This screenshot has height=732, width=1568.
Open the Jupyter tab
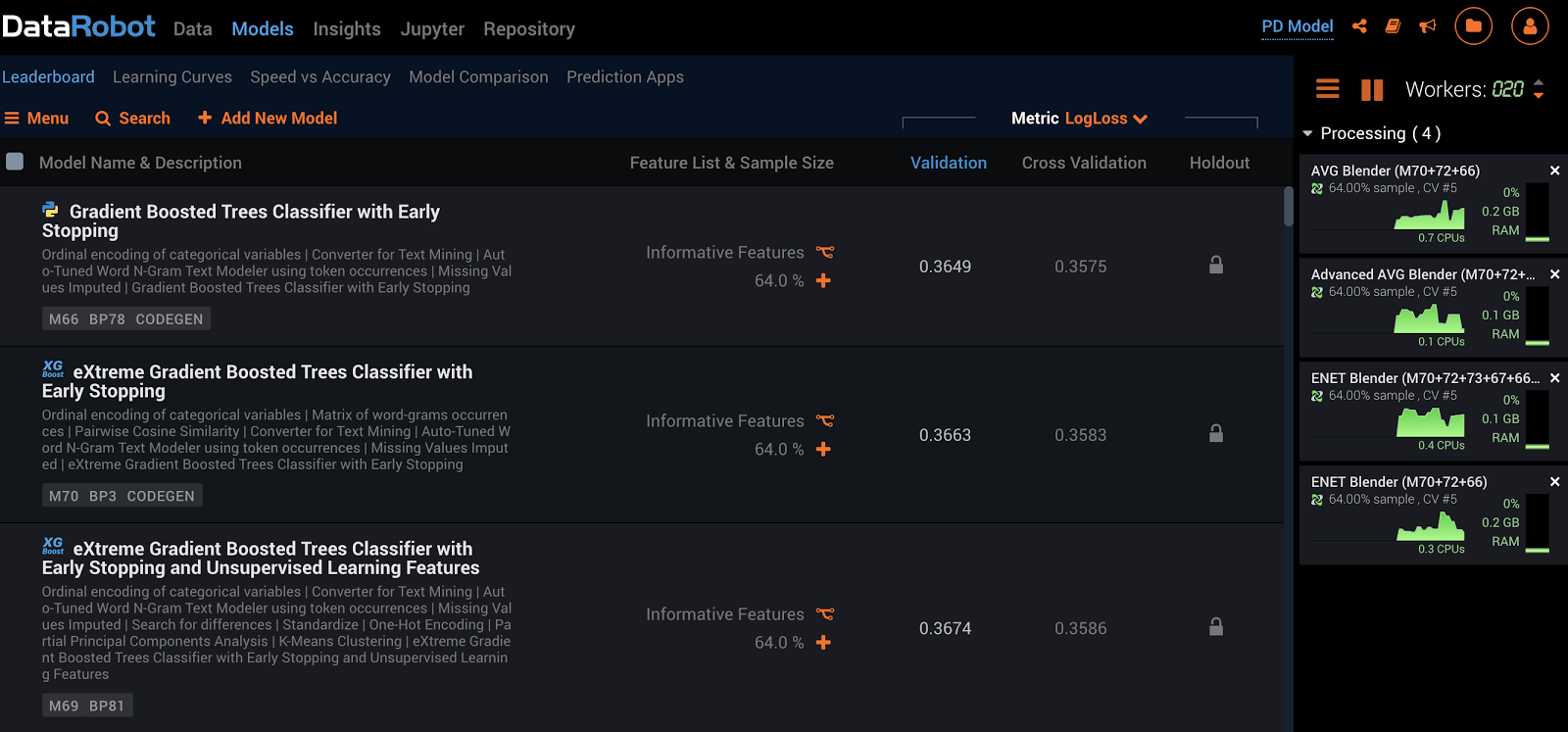coord(432,29)
